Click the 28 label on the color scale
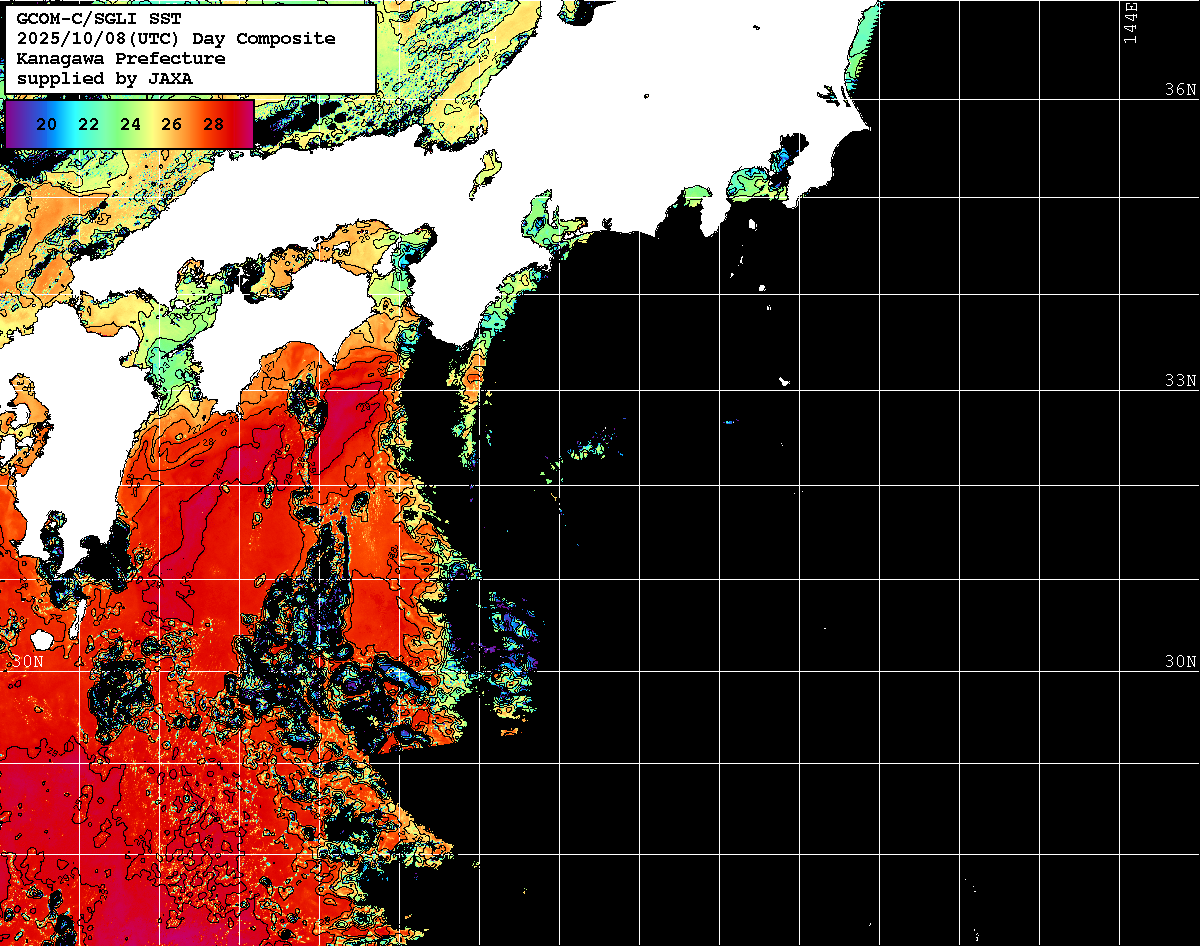The height and width of the screenshot is (946, 1200). pos(213,125)
